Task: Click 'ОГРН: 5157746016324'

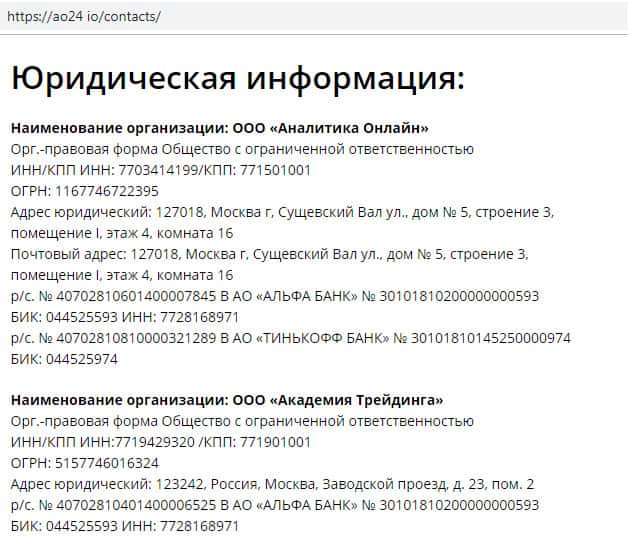Action: tap(85, 463)
